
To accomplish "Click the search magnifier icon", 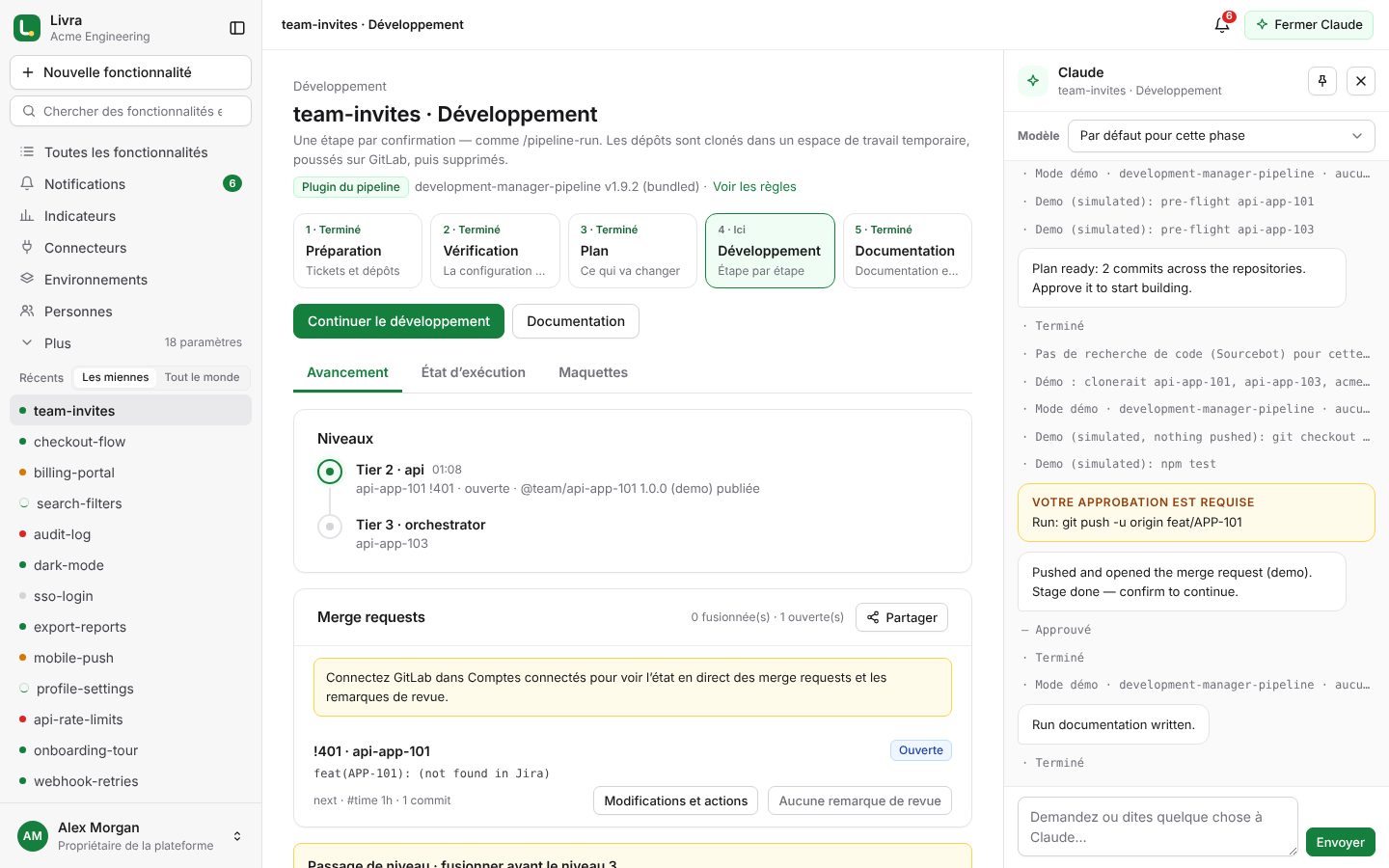I will (x=29, y=111).
